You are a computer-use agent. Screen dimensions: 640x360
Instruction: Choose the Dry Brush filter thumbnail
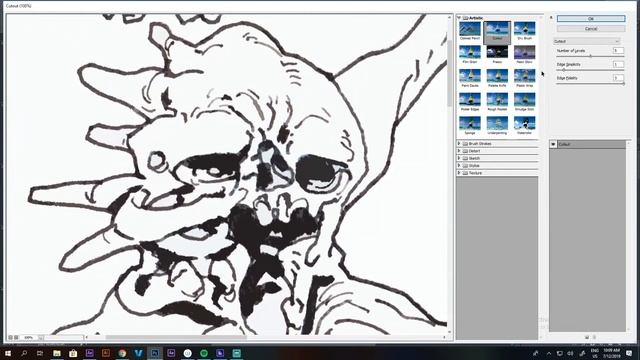524,29
